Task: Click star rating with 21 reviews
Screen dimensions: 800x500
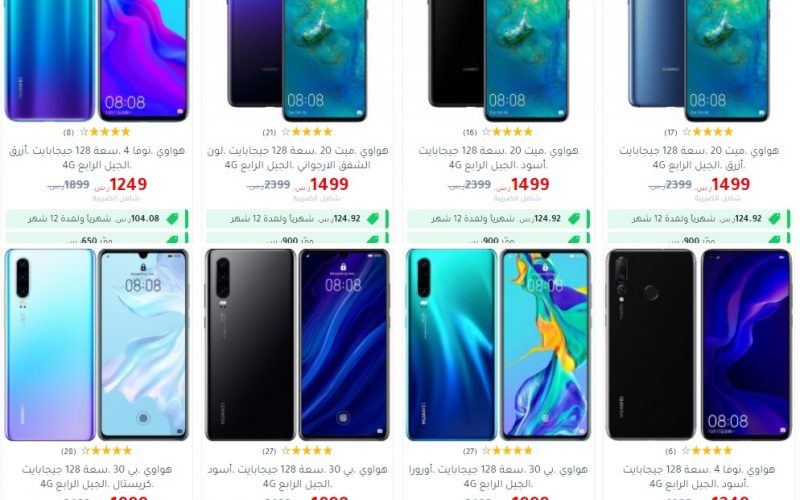Action: coord(306,132)
